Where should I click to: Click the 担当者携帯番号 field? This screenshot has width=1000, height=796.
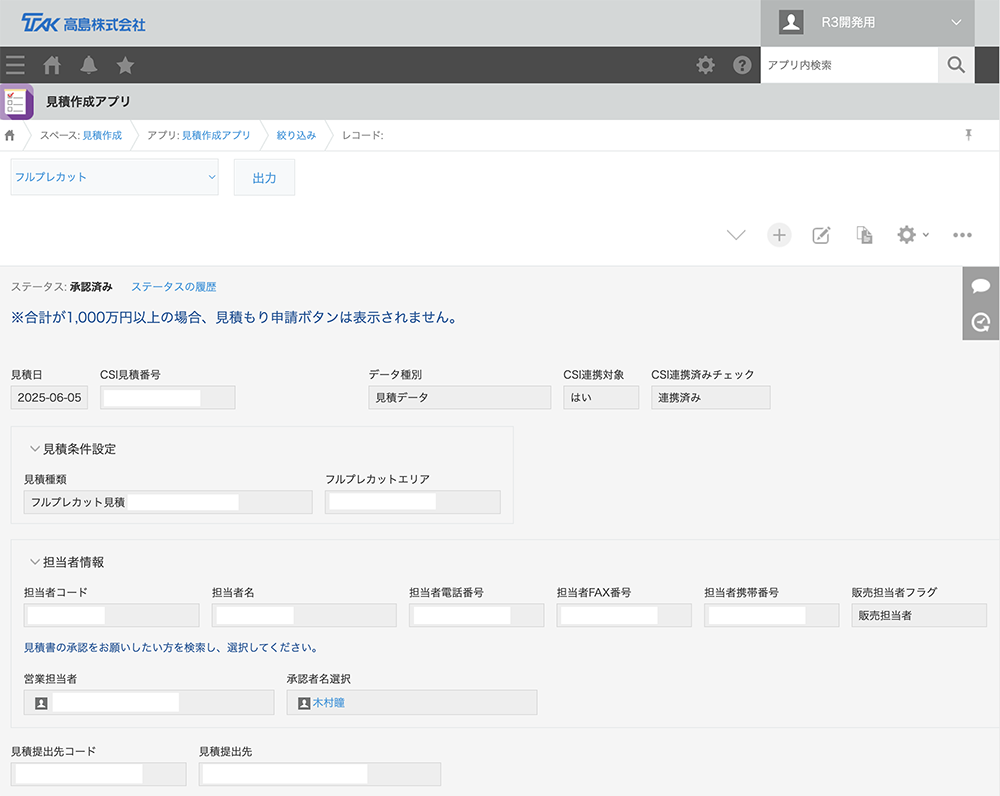pyautogui.click(x=772, y=615)
